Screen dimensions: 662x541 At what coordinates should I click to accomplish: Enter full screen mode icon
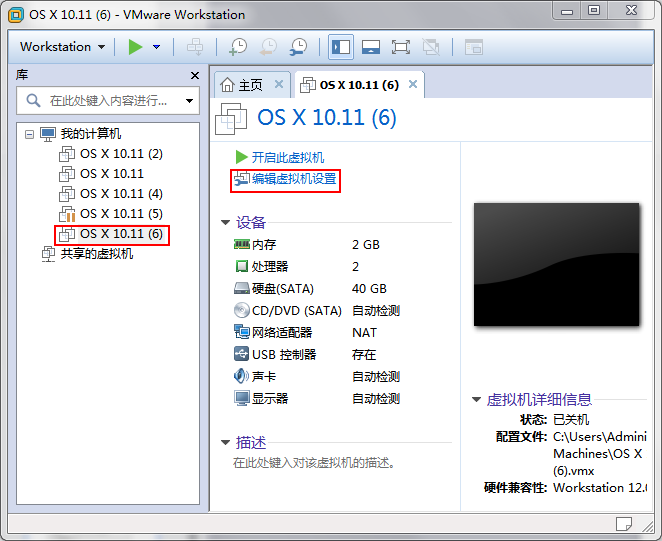pos(401,47)
